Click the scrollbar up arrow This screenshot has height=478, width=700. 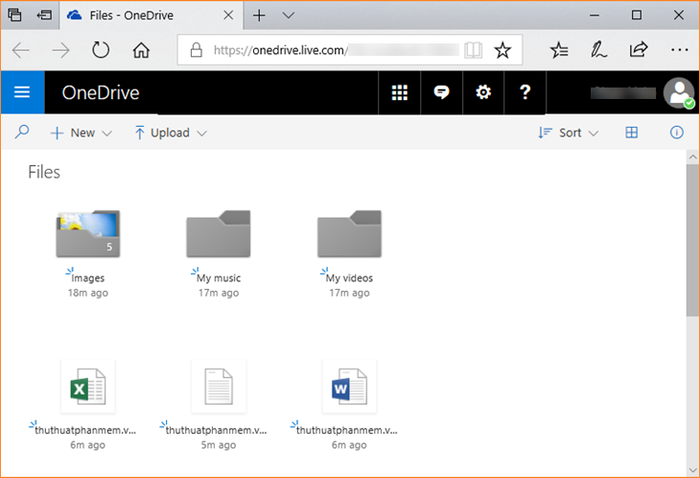692,157
